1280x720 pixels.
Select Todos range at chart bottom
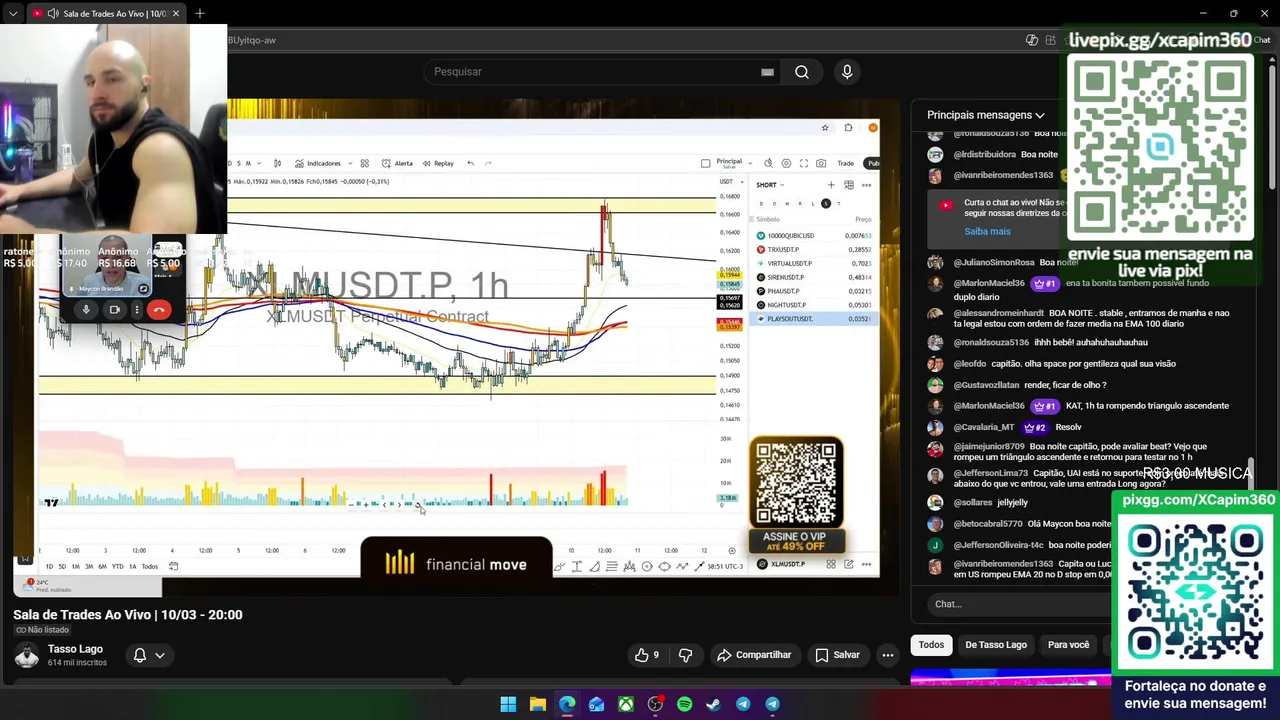[149, 567]
